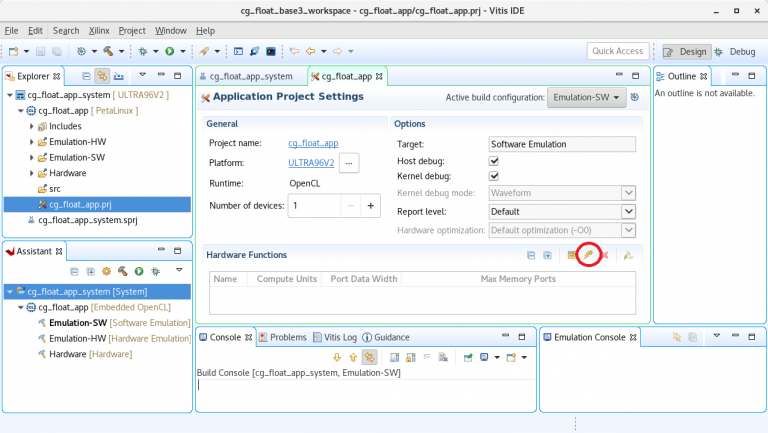Open the Xilinx menu
Viewport: 768px width, 433px height.
(x=98, y=31)
